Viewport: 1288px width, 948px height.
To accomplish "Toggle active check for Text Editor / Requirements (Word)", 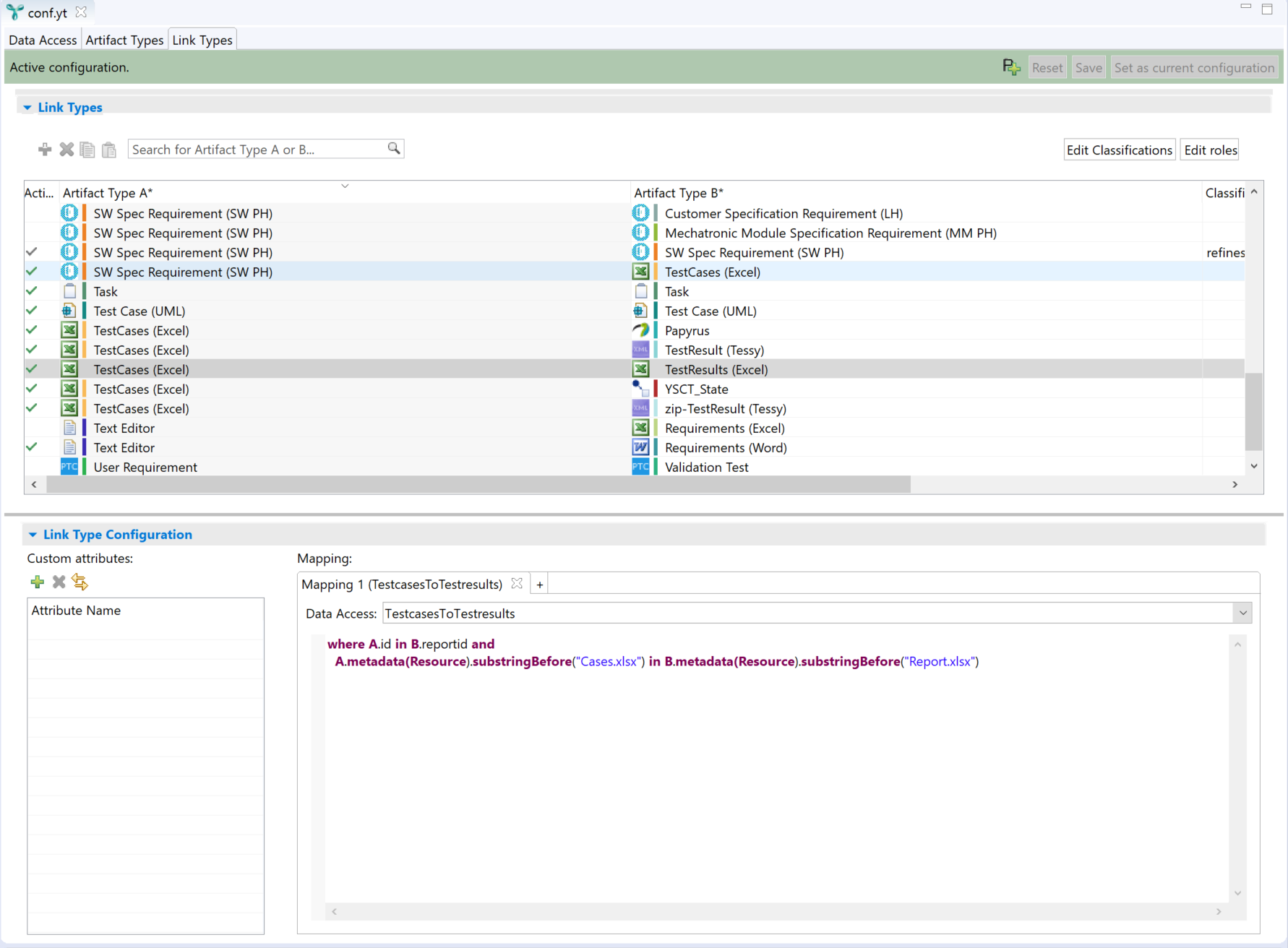I will pyautogui.click(x=32, y=447).
